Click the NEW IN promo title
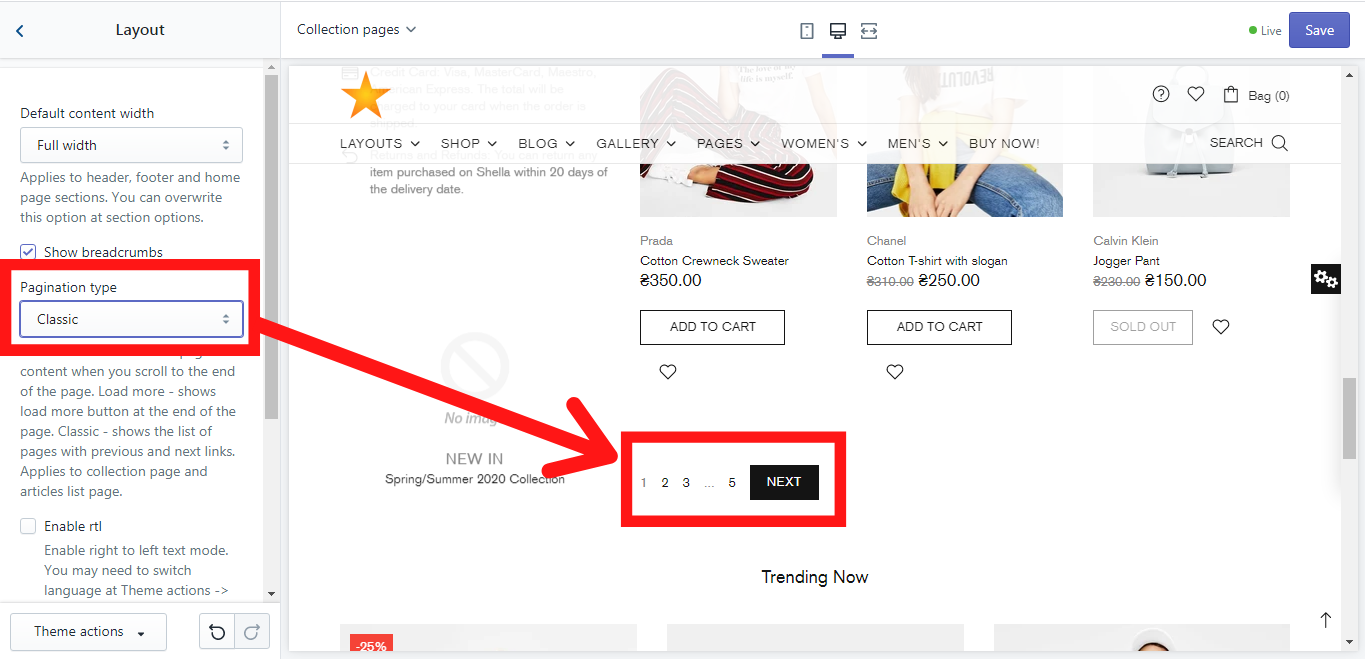The width and height of the screenshot is (1365, 659). 474,459
